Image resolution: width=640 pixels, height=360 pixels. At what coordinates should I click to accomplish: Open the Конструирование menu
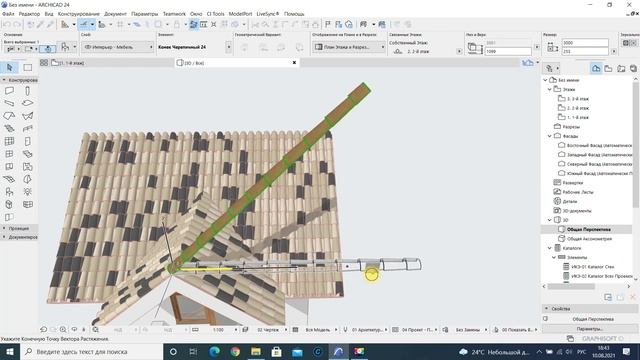tap(79, 14)
